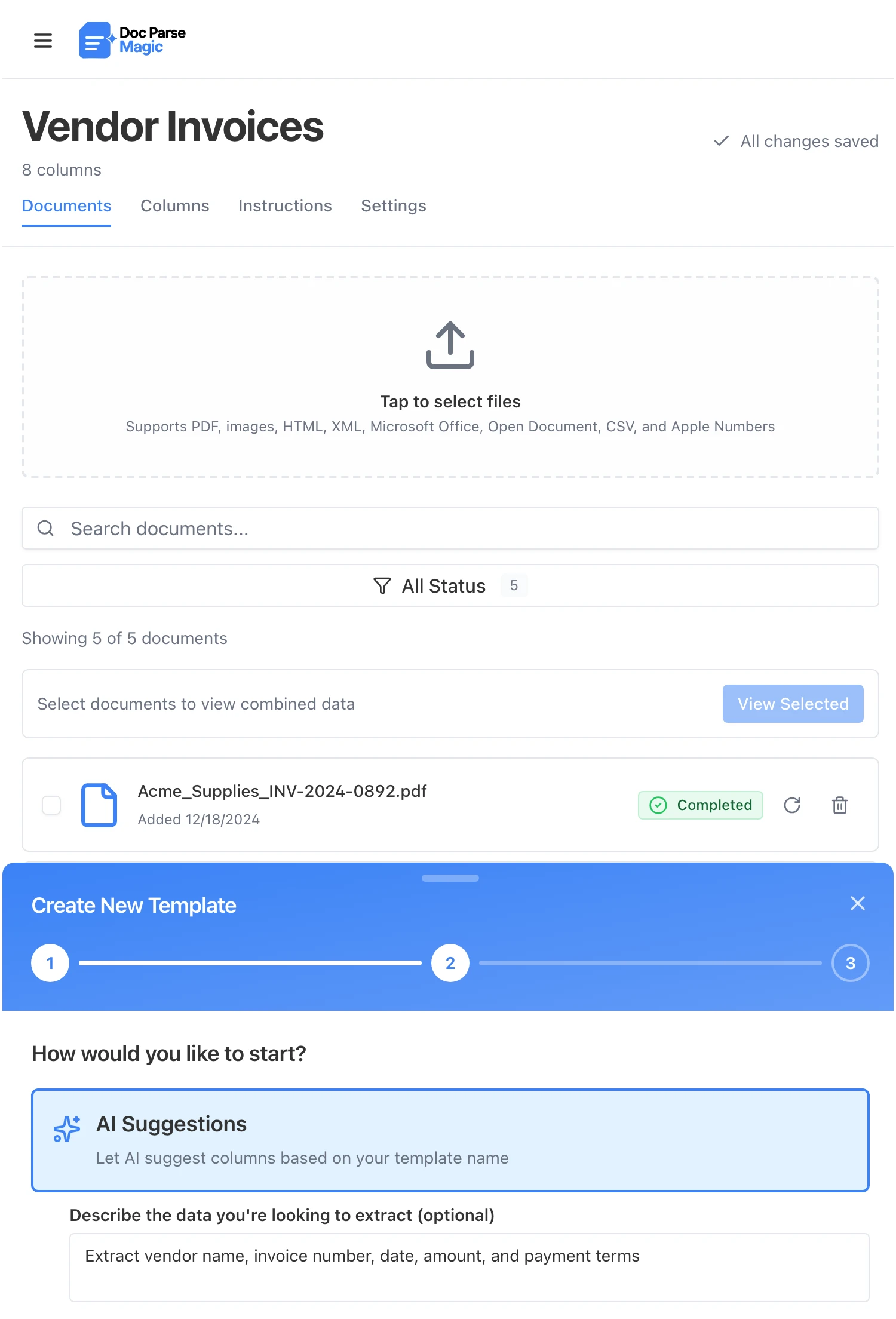The width and height of the screenshot is (896, 1319).
Task: Click the upload arrow icon
Action: (450, 346)
